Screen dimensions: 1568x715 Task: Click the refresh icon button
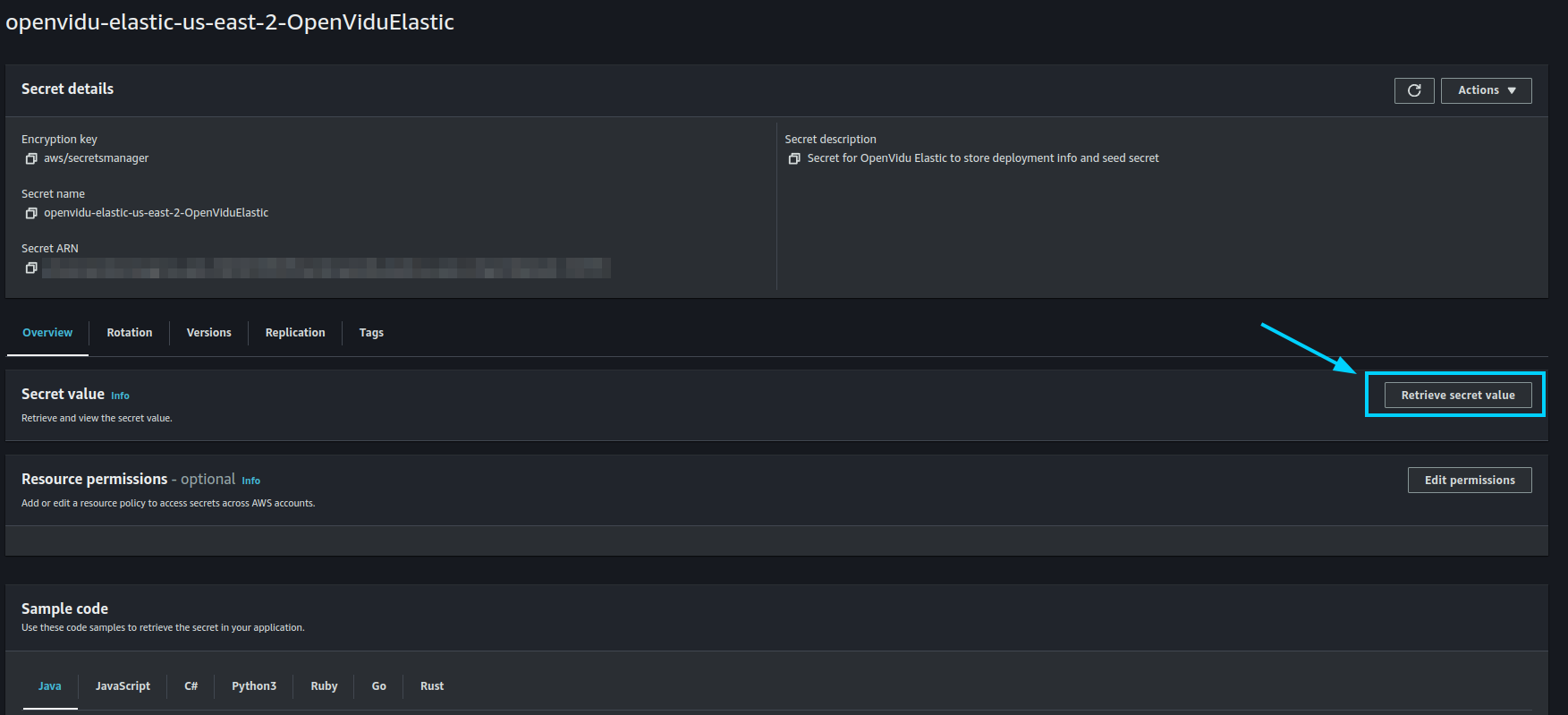[1414, 90]
